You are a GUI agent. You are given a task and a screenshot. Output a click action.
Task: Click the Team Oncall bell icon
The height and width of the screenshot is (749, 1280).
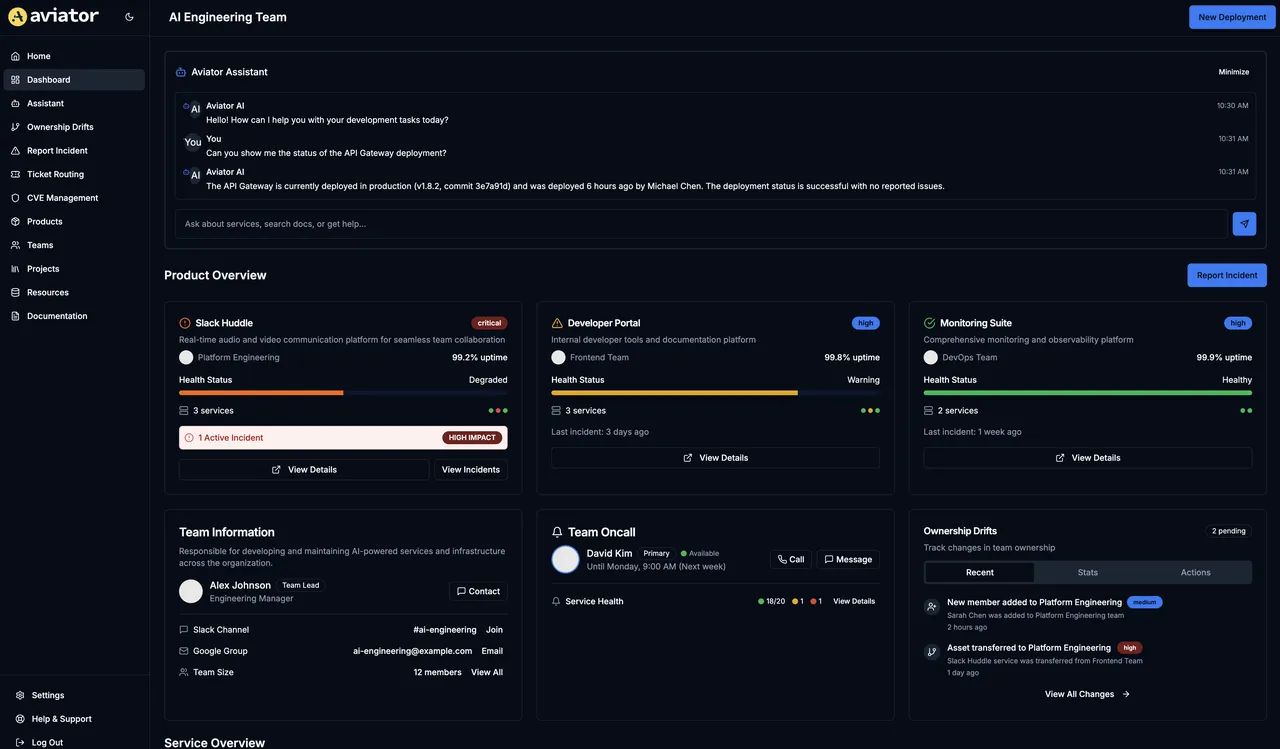point(558,533)
